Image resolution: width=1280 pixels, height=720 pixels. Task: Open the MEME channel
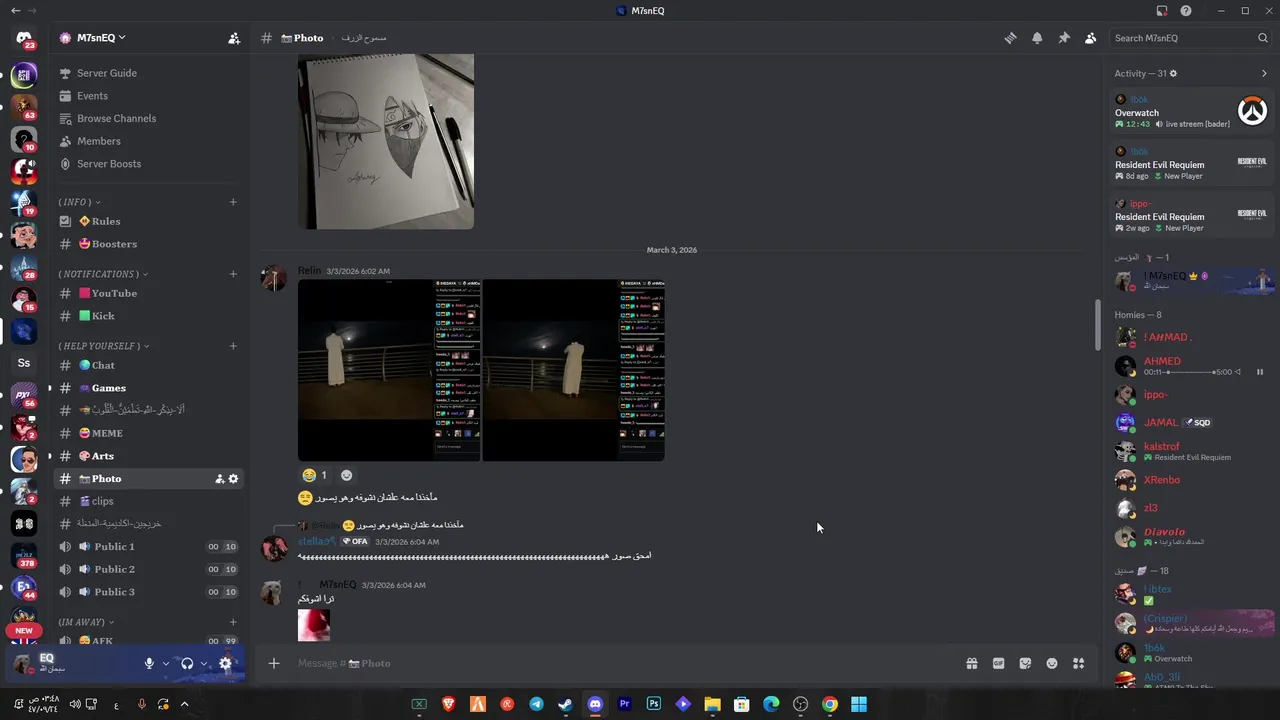click(x=150, y=433)
